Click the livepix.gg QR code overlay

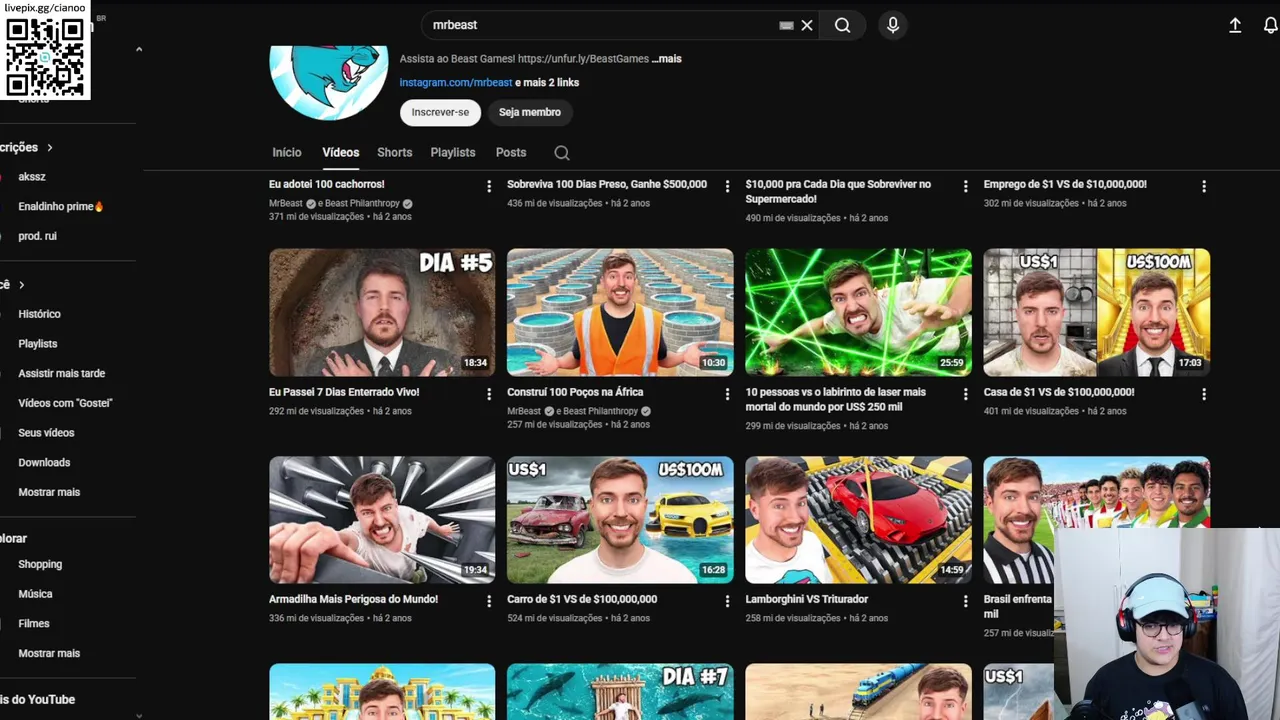coord(45,56)
